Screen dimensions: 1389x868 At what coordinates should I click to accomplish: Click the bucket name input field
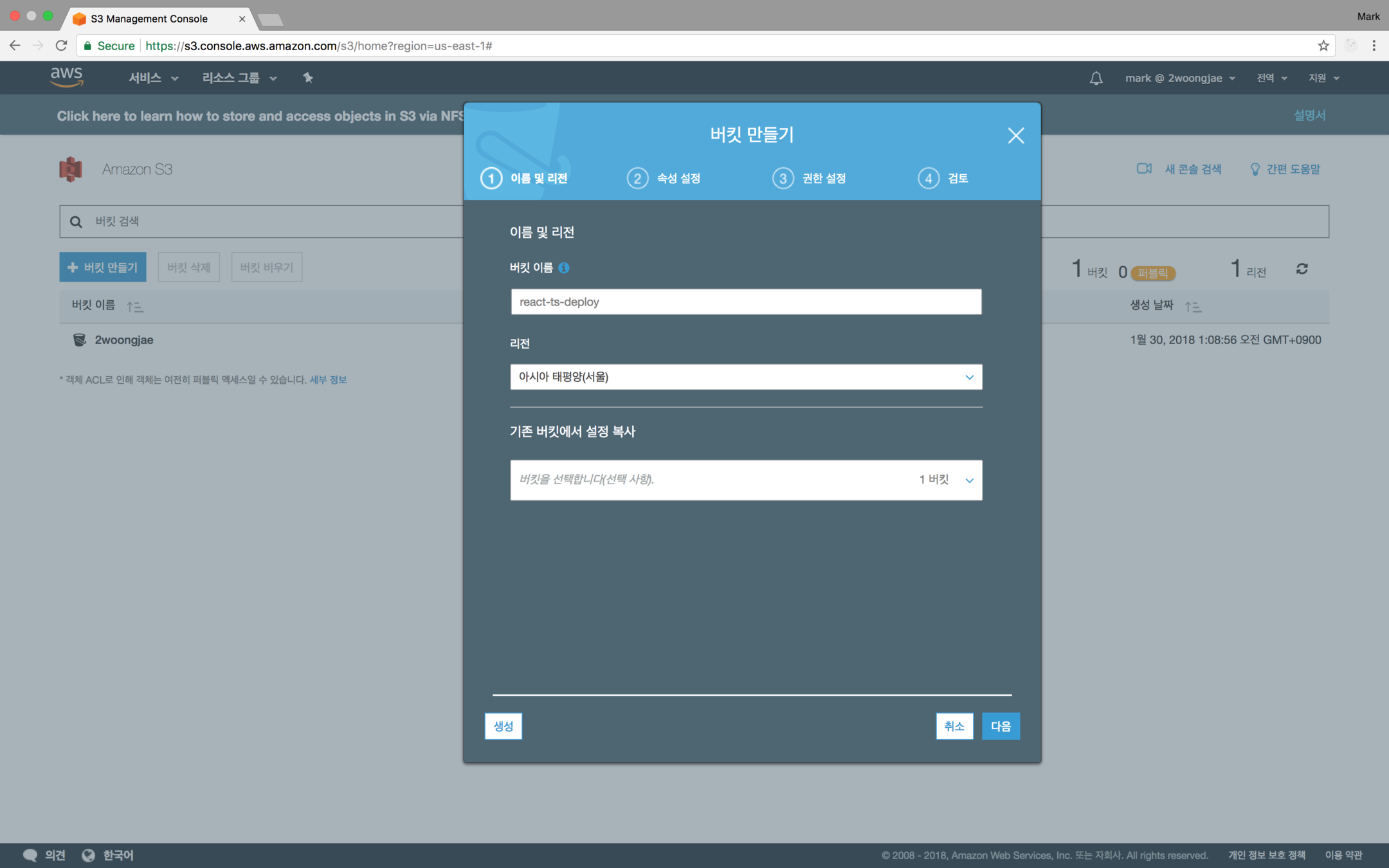point(746,302)
